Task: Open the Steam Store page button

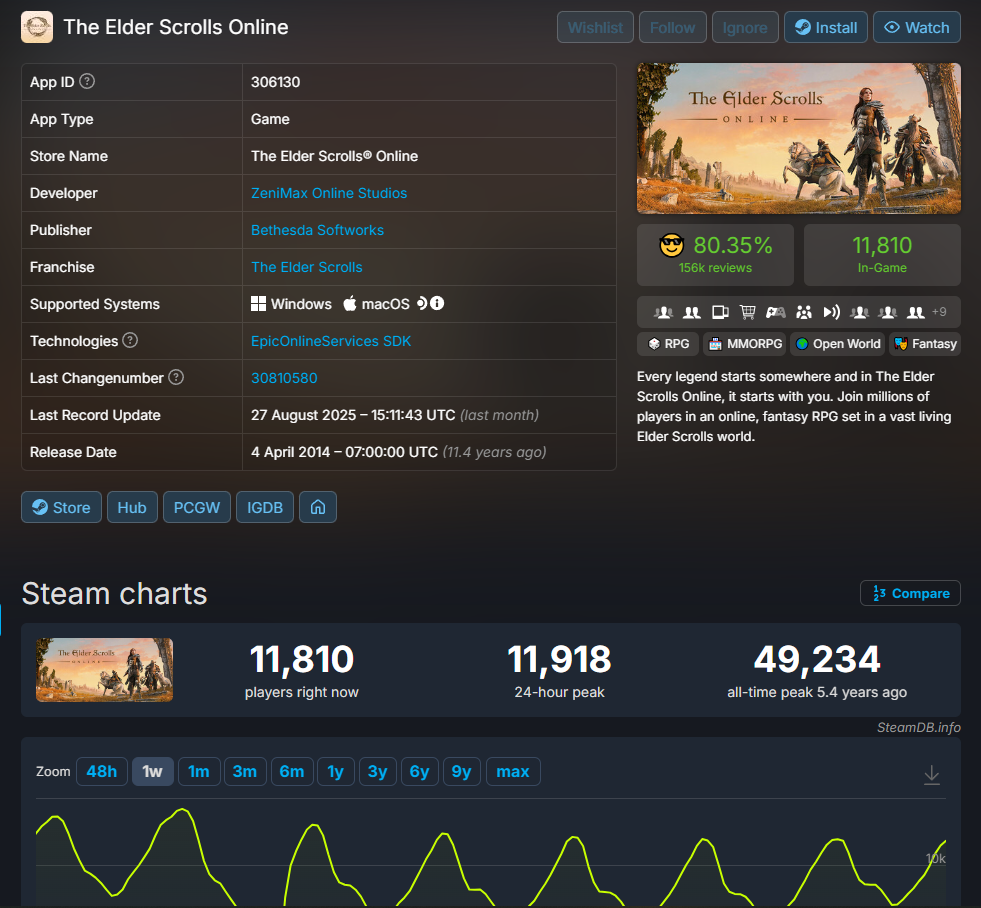Action: [x=61, y=507]
